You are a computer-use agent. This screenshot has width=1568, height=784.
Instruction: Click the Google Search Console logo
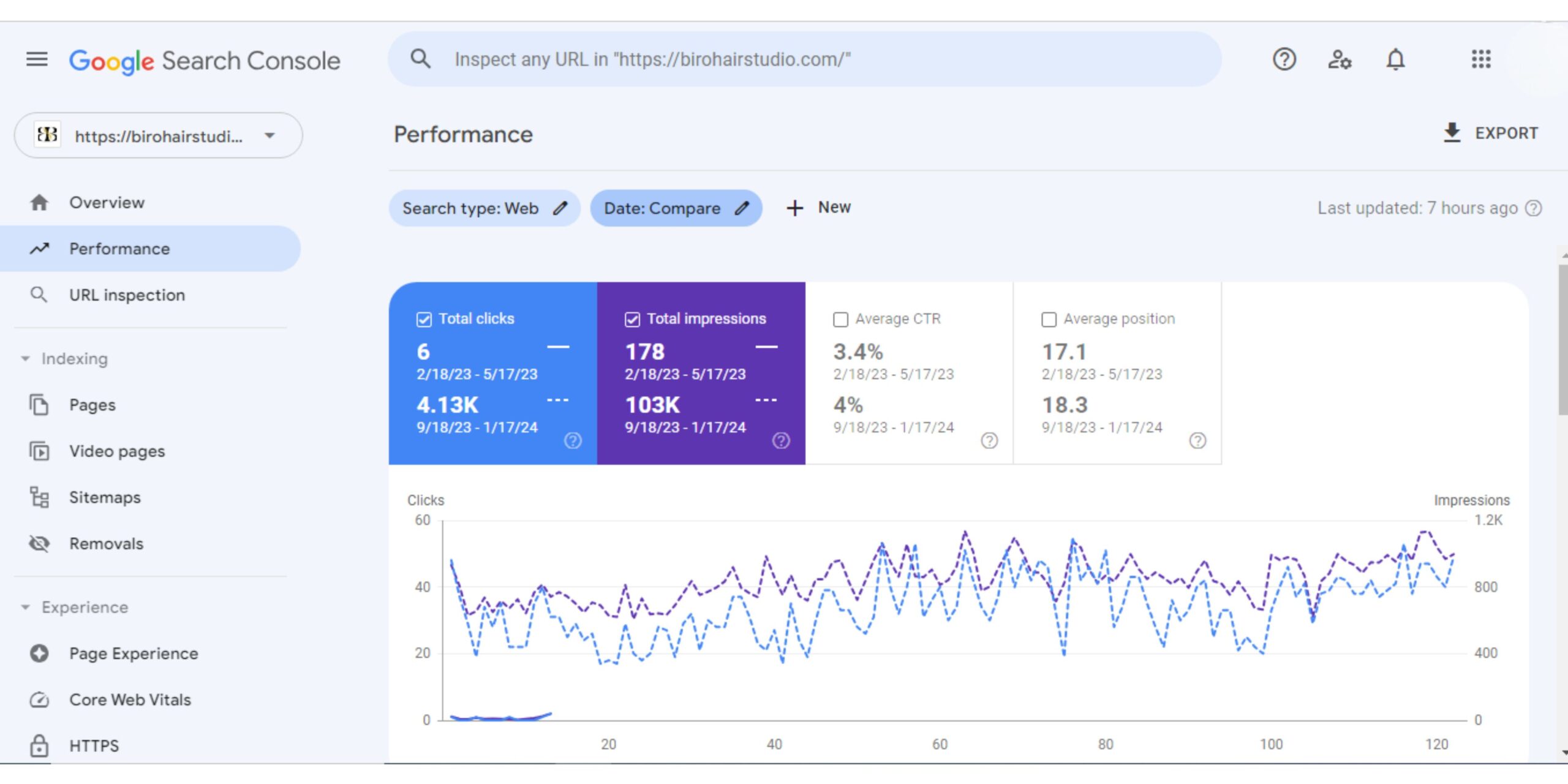point(205,61)
